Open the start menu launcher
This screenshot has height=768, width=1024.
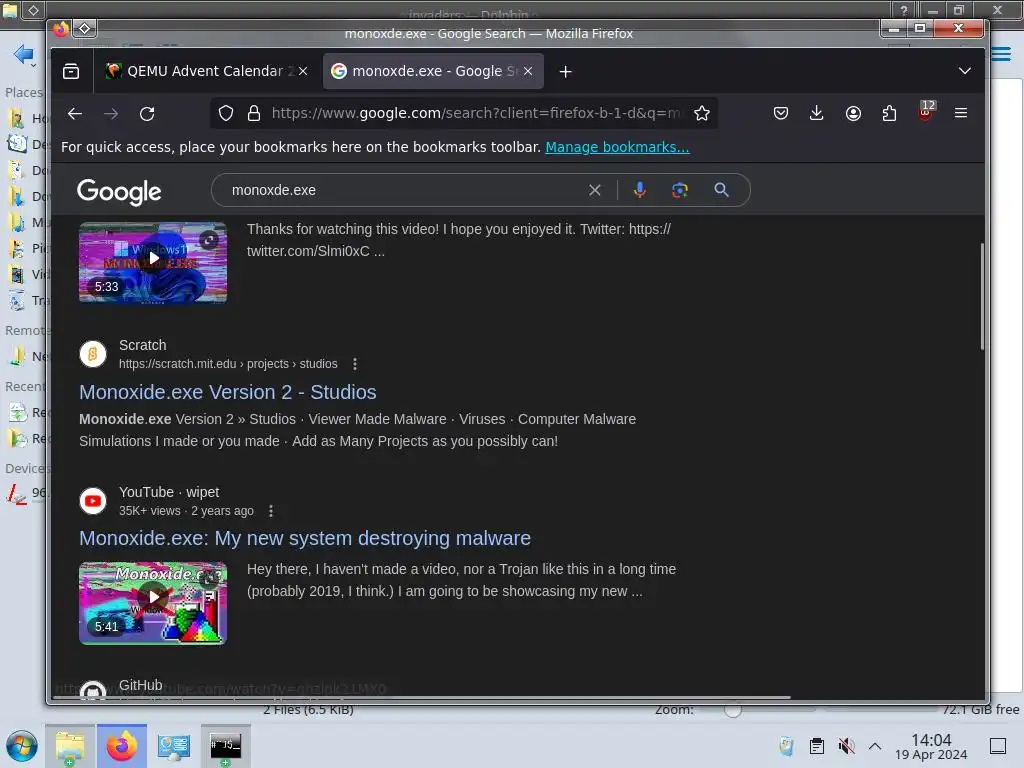[x=22, y=746]
